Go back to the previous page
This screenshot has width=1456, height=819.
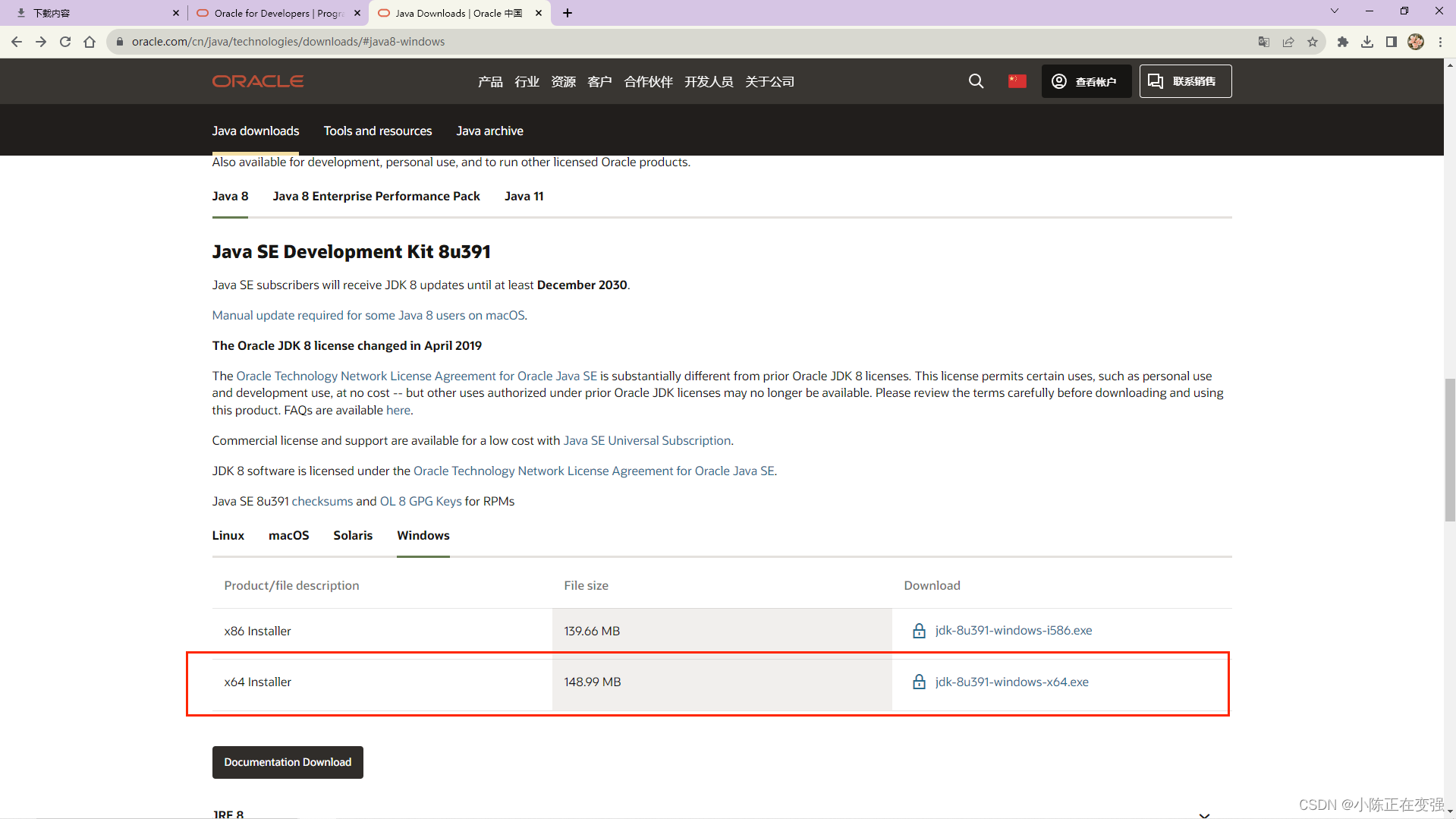17,42
